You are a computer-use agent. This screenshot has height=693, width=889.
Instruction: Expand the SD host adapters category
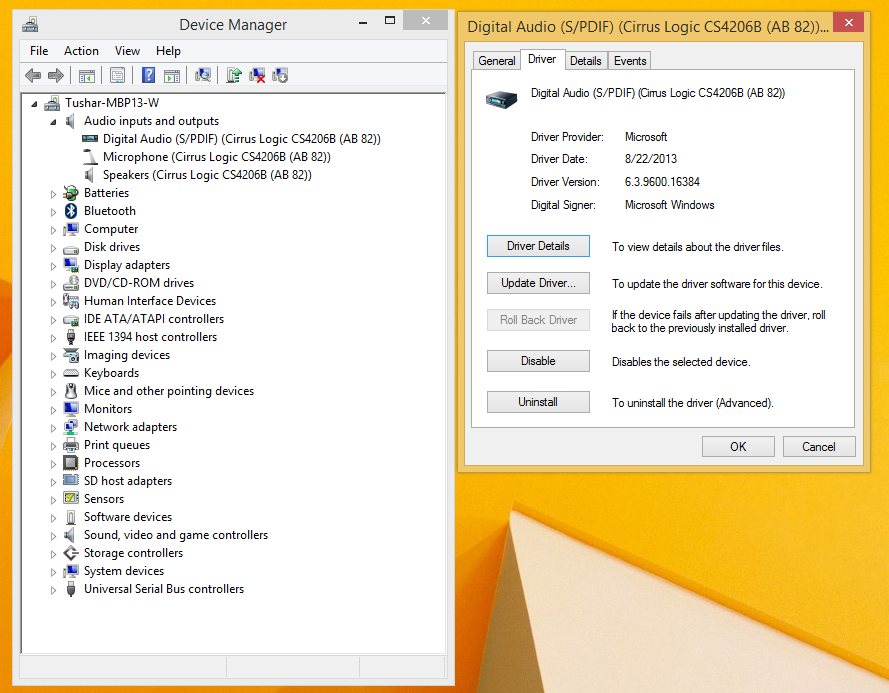pos(53,482)
